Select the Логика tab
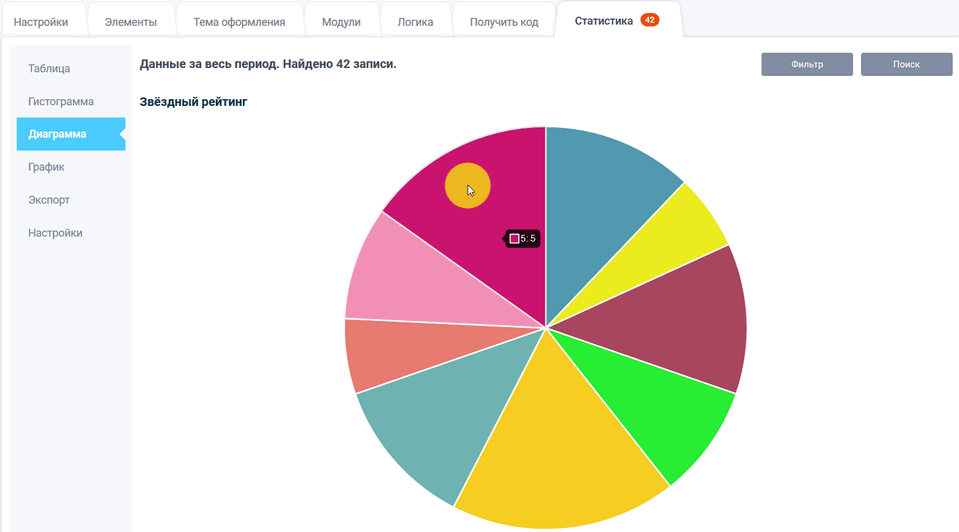Viewport: 959px width, 532px height. click(416, 22)
